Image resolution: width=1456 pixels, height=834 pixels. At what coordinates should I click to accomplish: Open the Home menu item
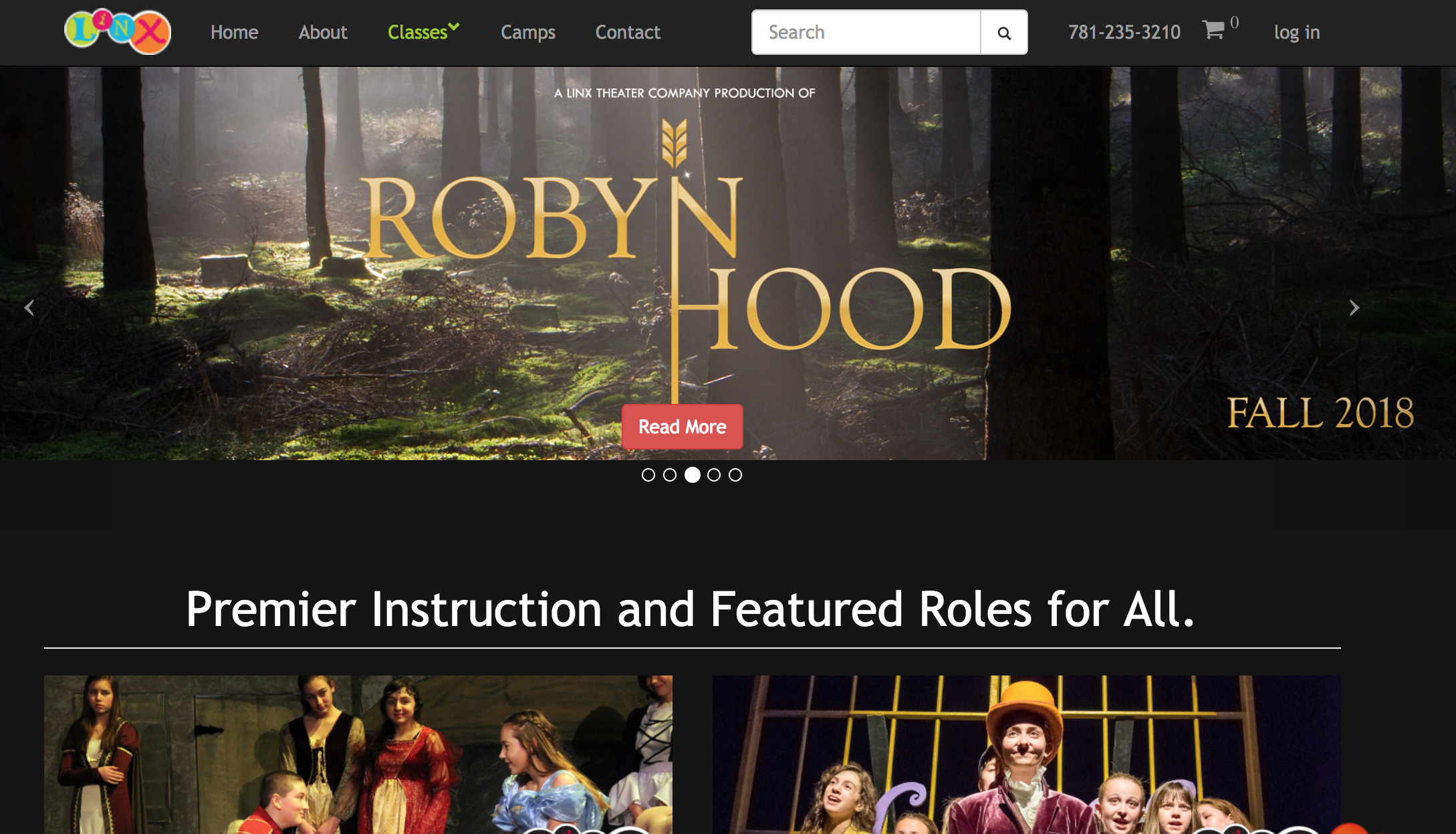(x=234, y=32)
